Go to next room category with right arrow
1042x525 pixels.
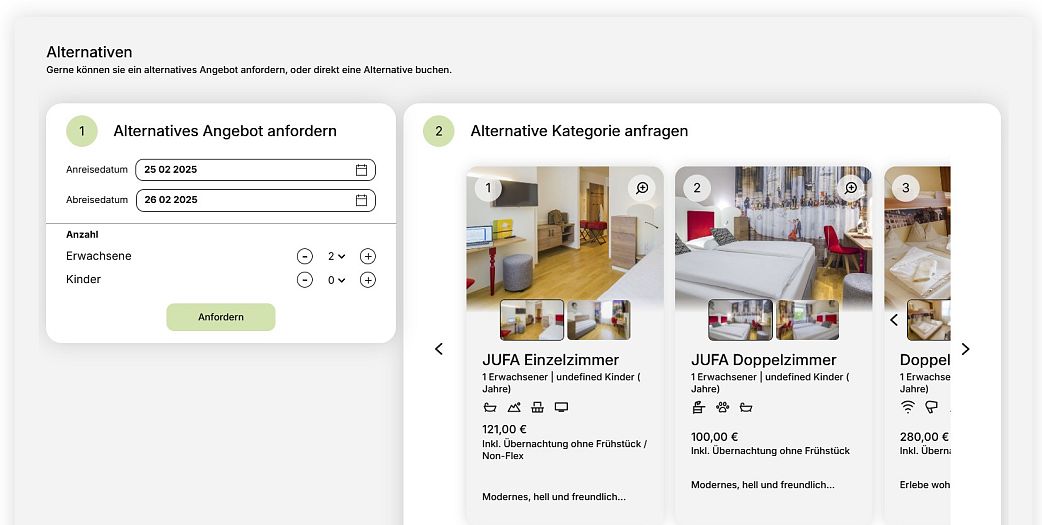(966, 349)
